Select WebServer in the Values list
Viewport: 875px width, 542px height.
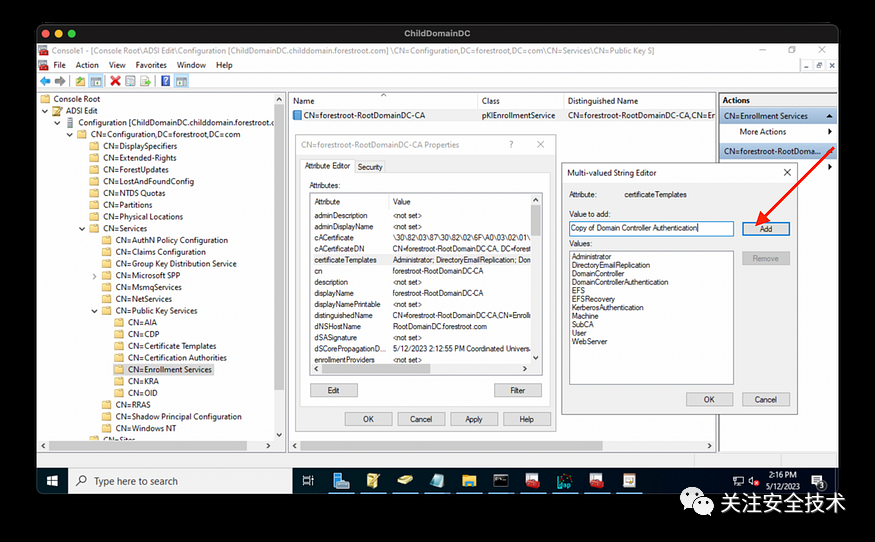(589, 342)
